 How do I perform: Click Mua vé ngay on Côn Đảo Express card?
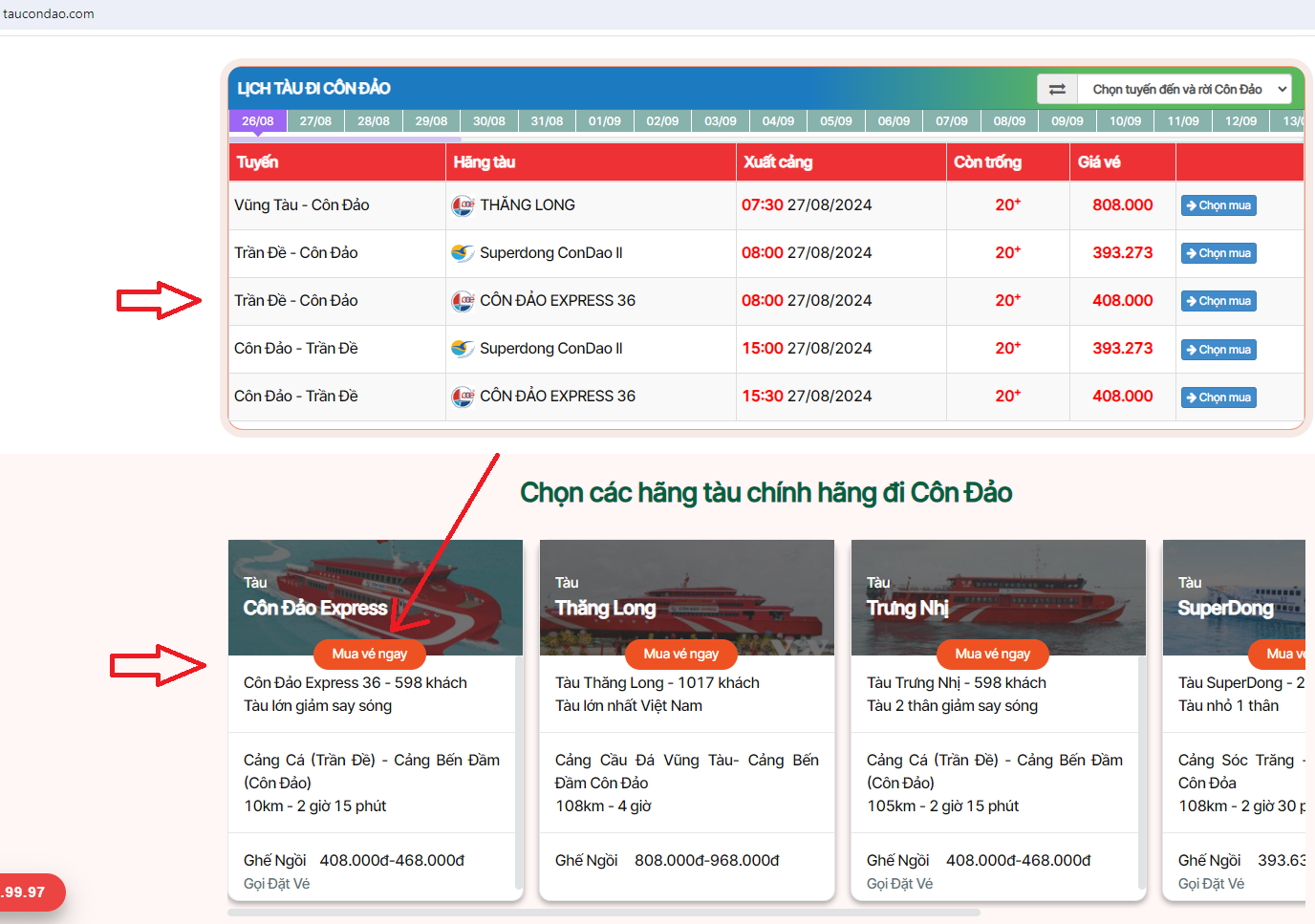click(370, 654)
